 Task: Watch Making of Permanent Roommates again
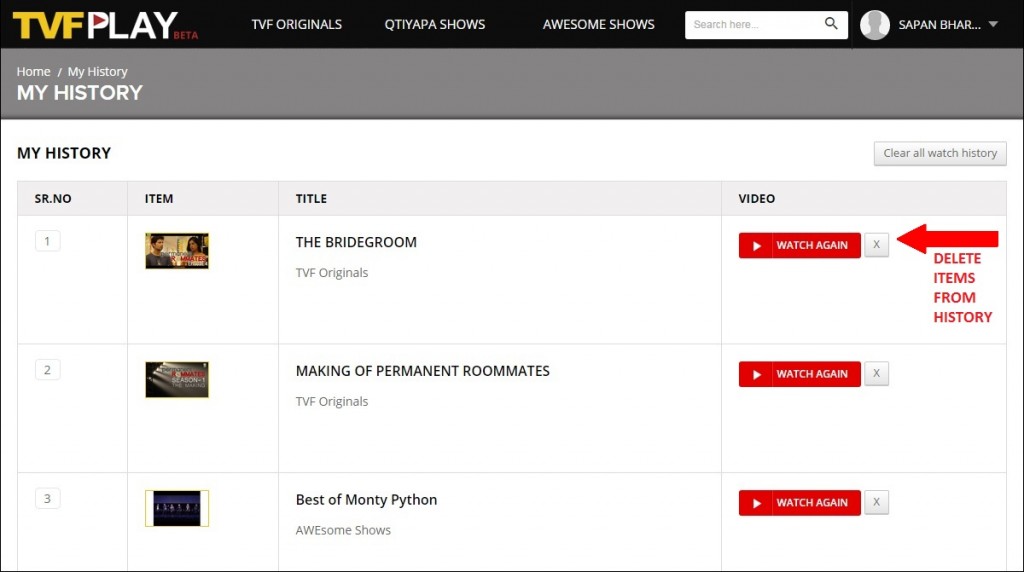pos(799,373)
